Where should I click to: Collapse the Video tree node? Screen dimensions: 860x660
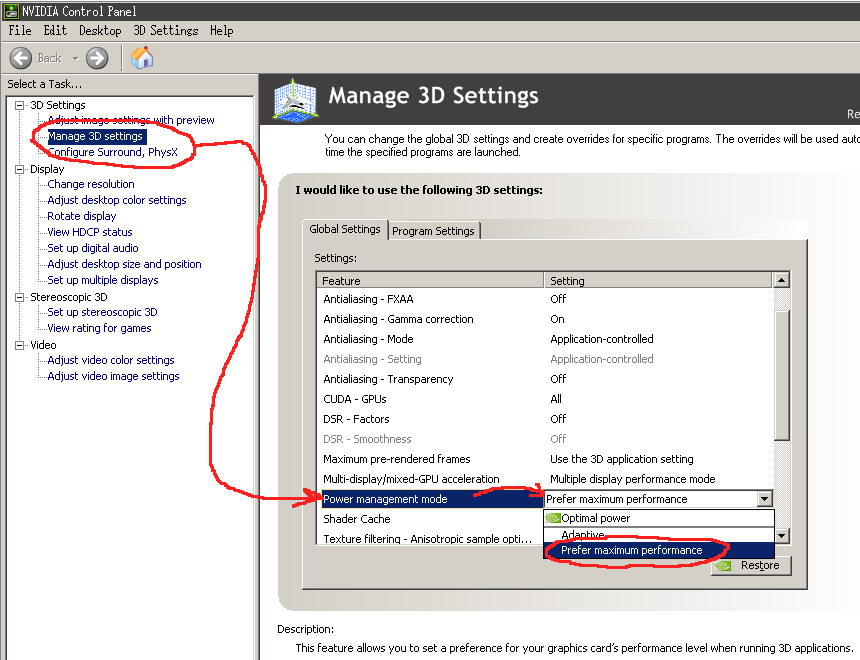point(20,345)
